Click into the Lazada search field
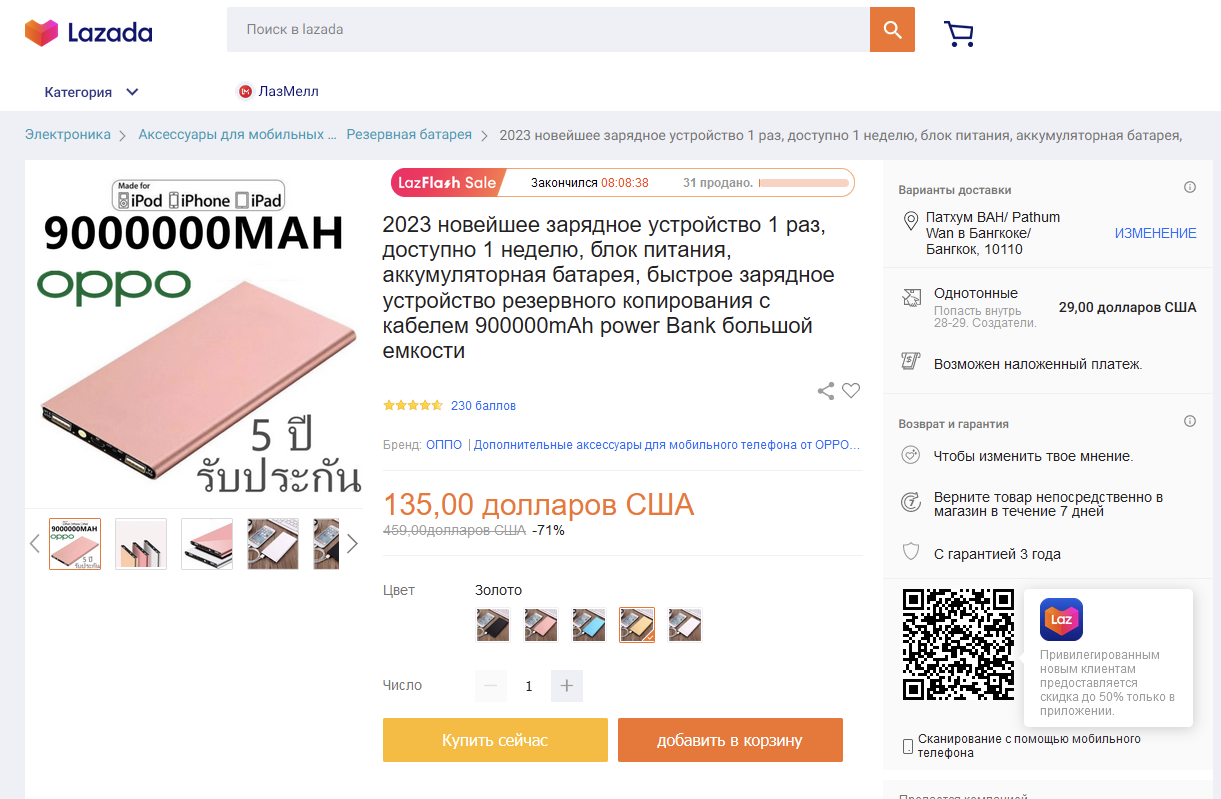The height and width of the screenshot is (799, 1221). click(548, 30)
